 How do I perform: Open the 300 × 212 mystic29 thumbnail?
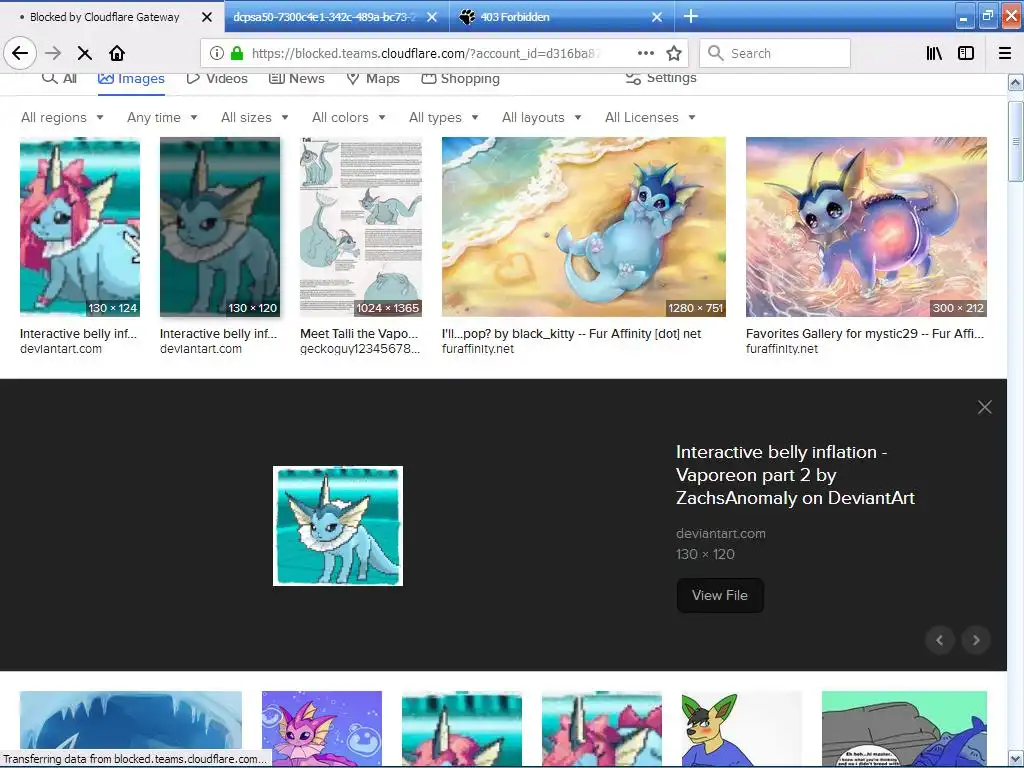pyautogui.click(x=866, y=227)
